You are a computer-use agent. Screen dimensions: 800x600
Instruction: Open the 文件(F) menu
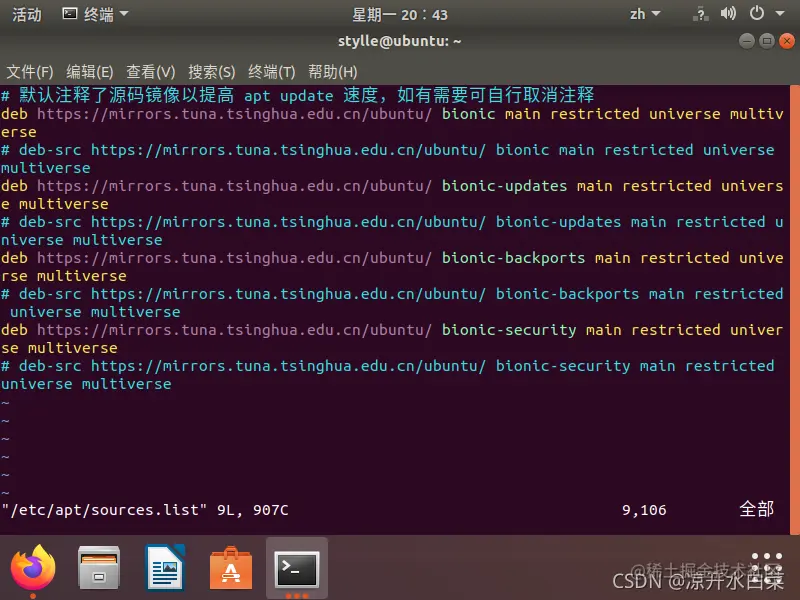point(30,72)
